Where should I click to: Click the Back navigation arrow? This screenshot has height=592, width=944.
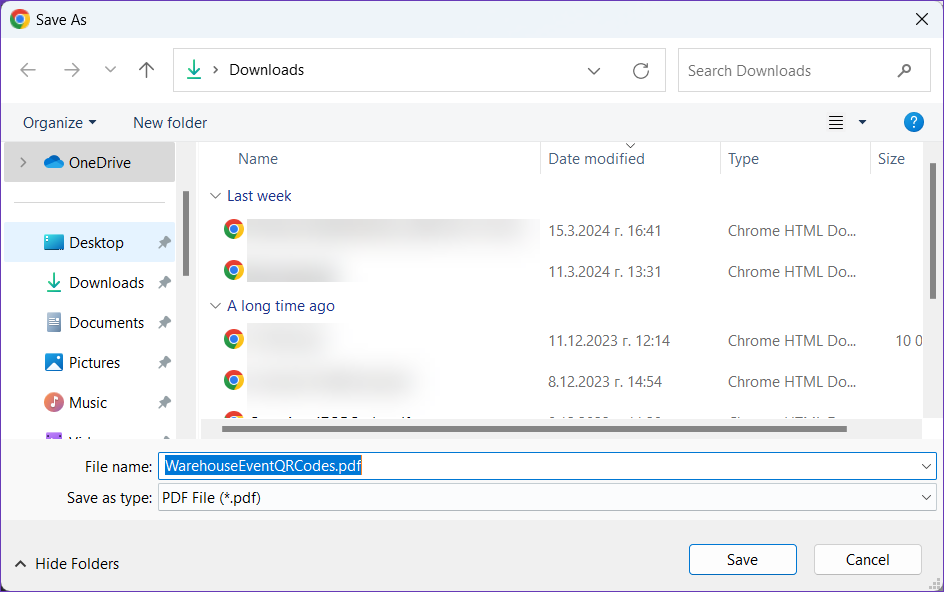point(28,70)
